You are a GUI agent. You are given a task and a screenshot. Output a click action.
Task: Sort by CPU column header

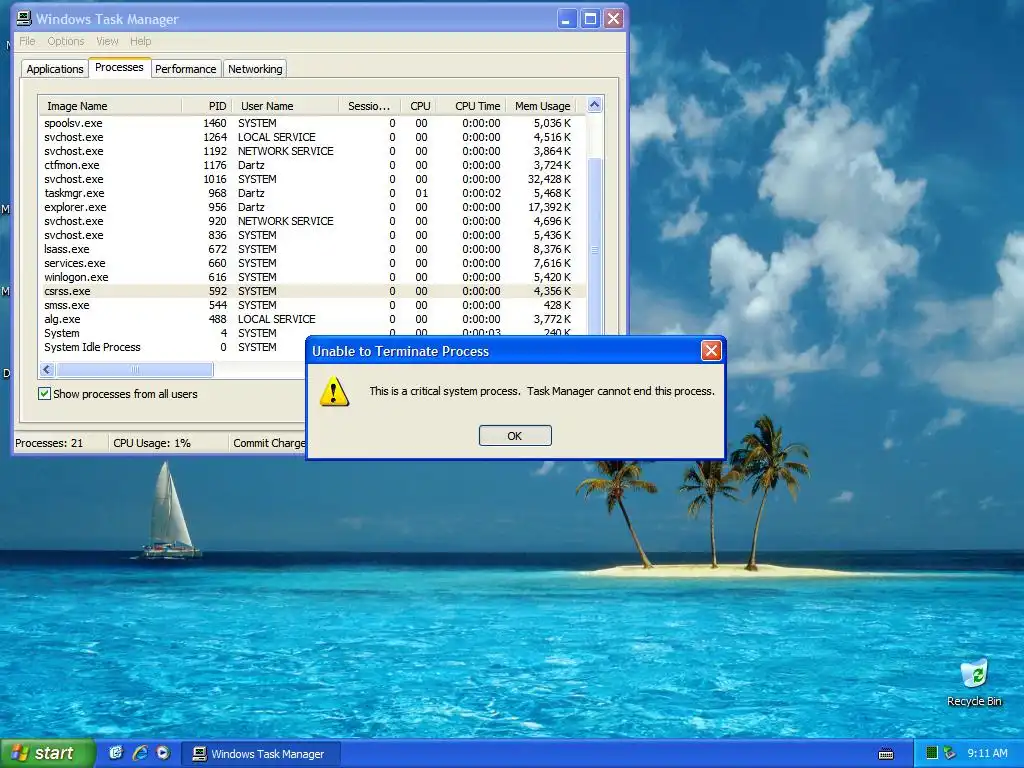pos(418,106)
